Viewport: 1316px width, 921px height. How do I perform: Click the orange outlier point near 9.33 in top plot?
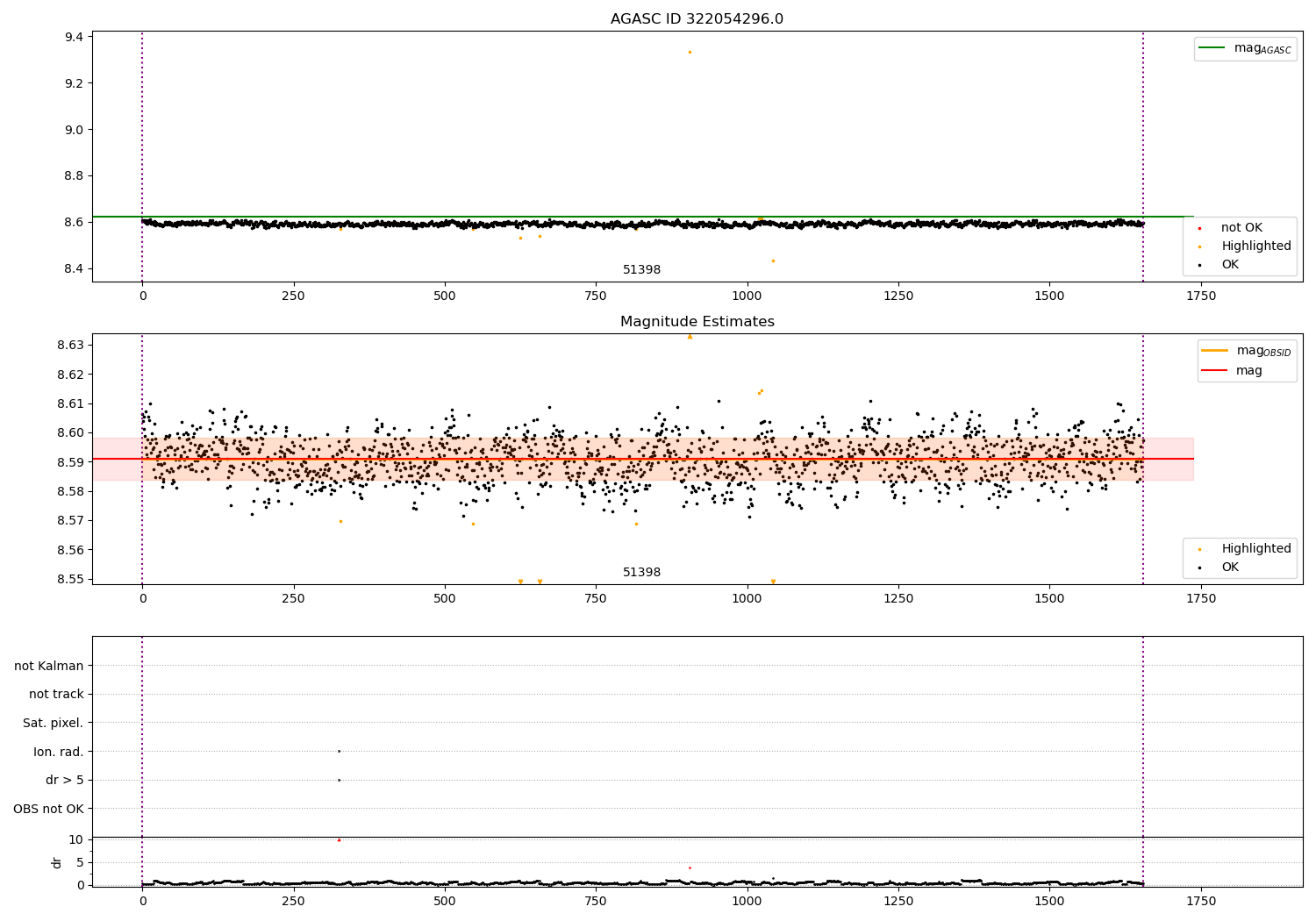coord(690,53)
